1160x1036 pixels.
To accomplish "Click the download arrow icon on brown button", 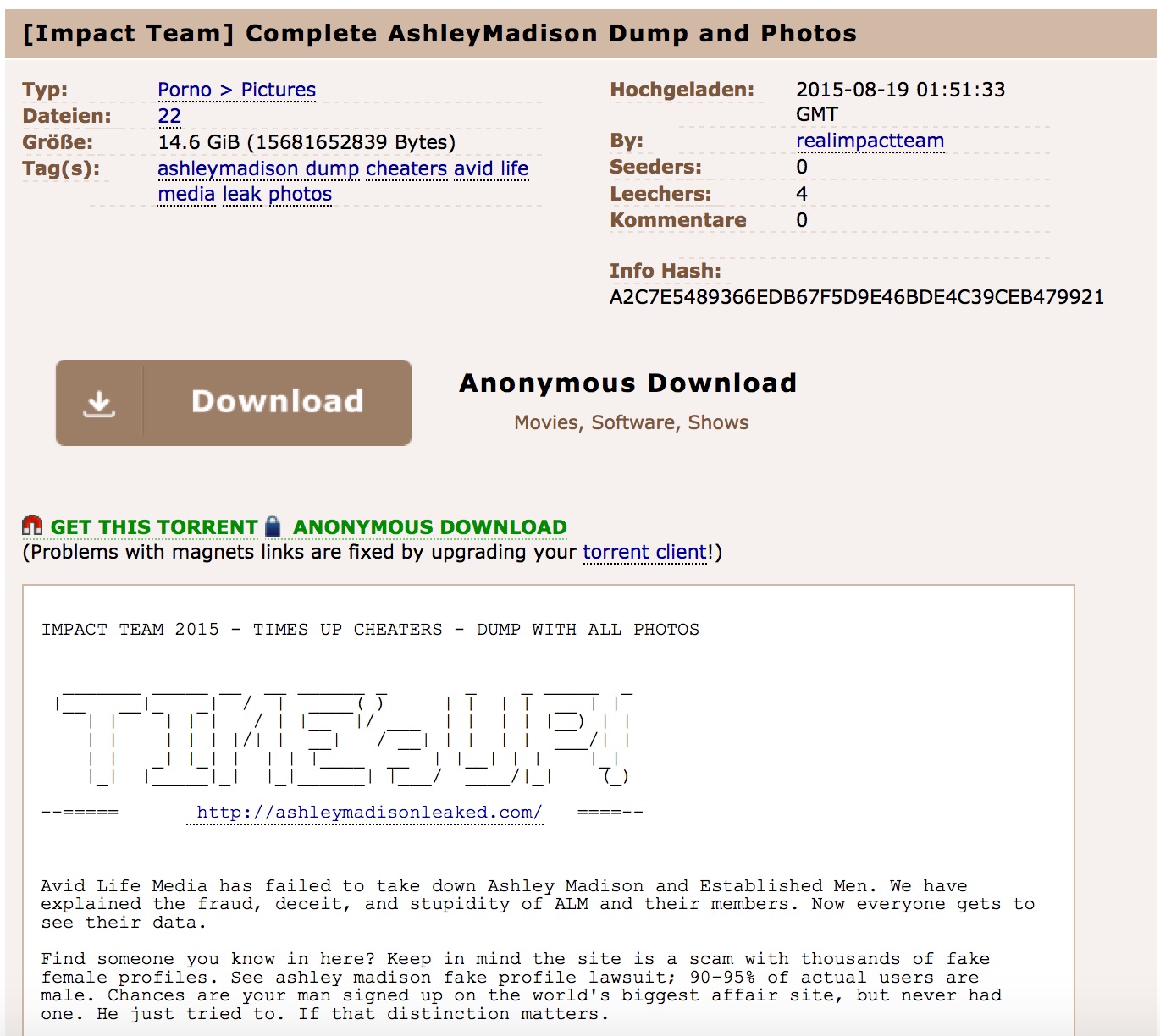I will [99, 403].
